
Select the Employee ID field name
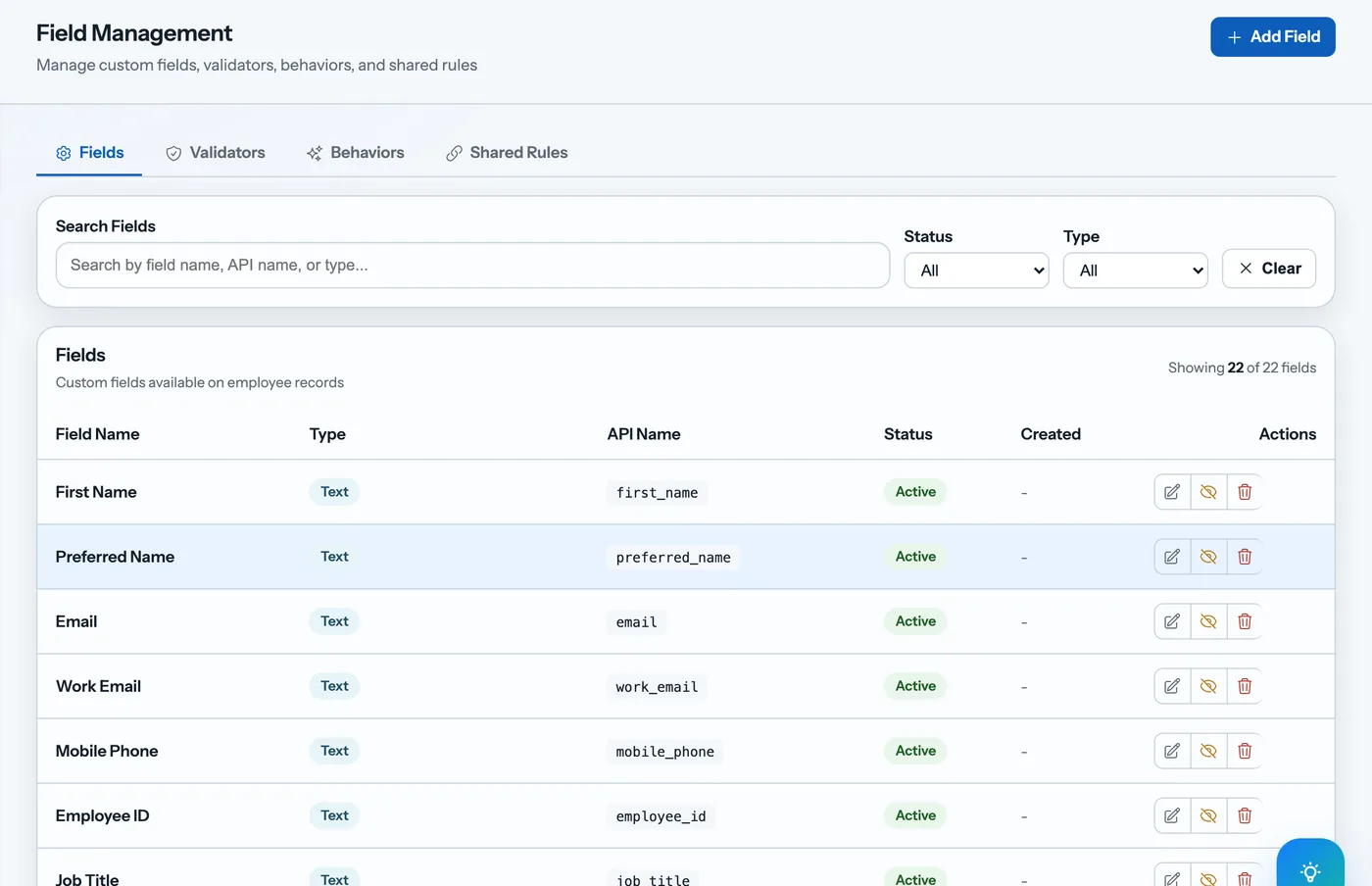click(x=102, y=815)
